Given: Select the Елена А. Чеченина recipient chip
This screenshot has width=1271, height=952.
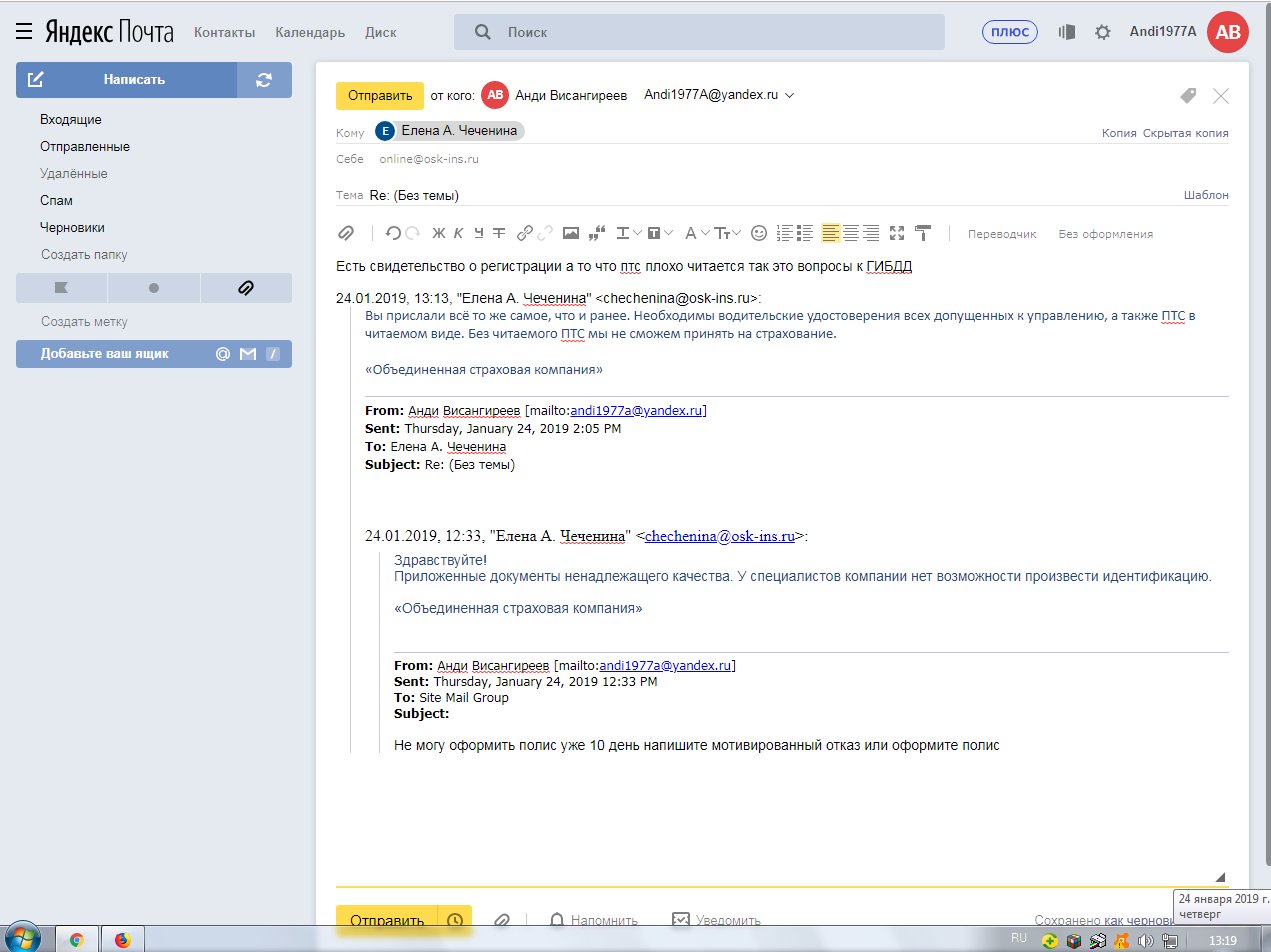Looking at the screenshot, I should click(450, 131).
